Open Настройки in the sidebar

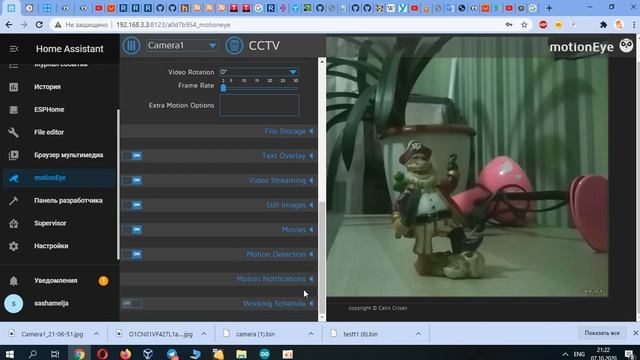(51, 246)
